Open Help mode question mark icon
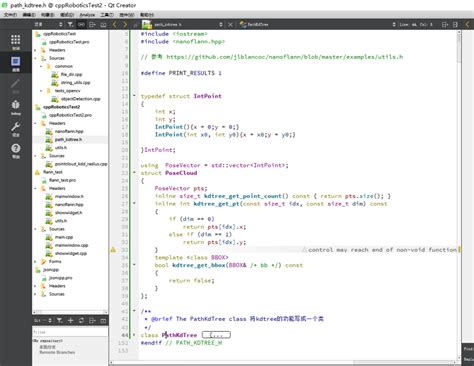Image resolution: width=474 pixels, height=366 pixels. click(16, 151)
